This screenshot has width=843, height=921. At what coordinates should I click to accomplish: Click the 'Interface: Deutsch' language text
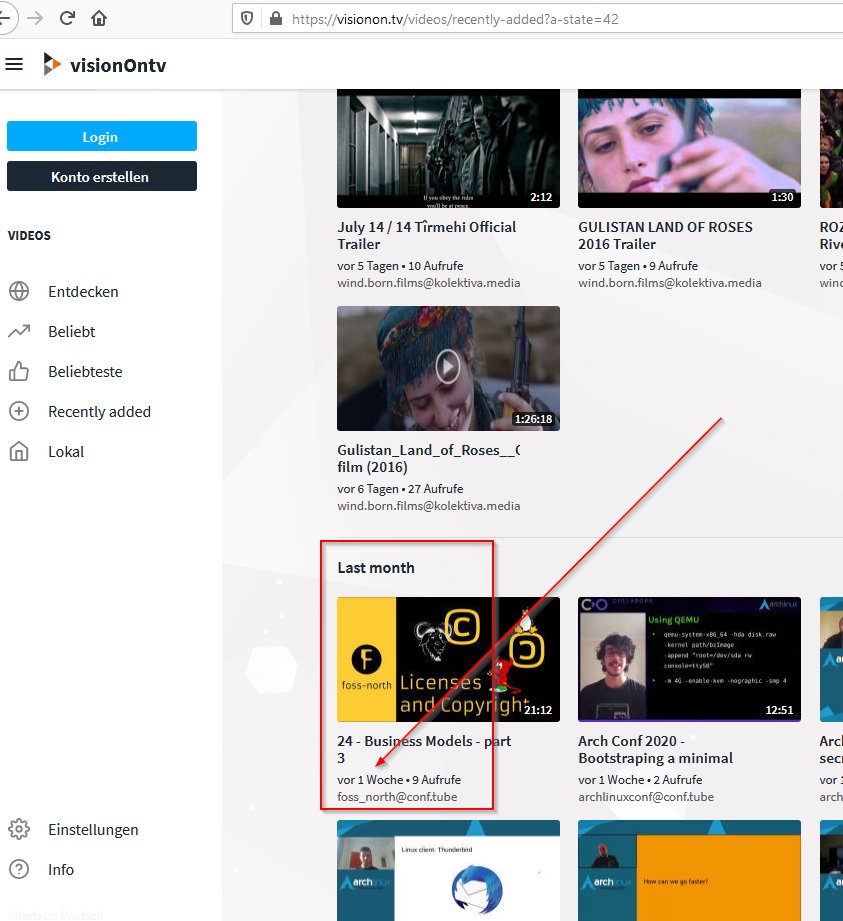56,915
